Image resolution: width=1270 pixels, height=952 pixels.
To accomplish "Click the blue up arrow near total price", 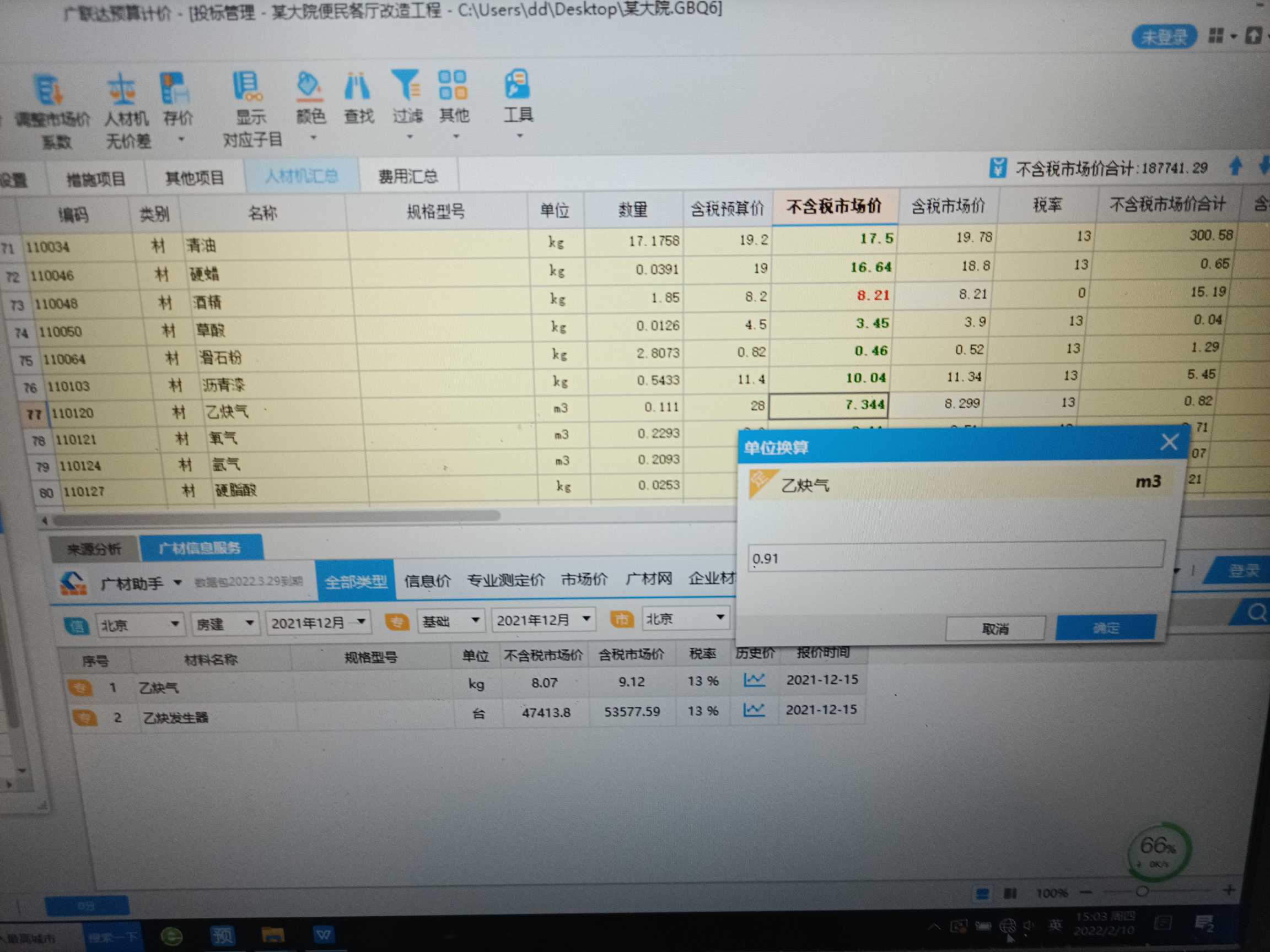I will [x=1236, y=166].
